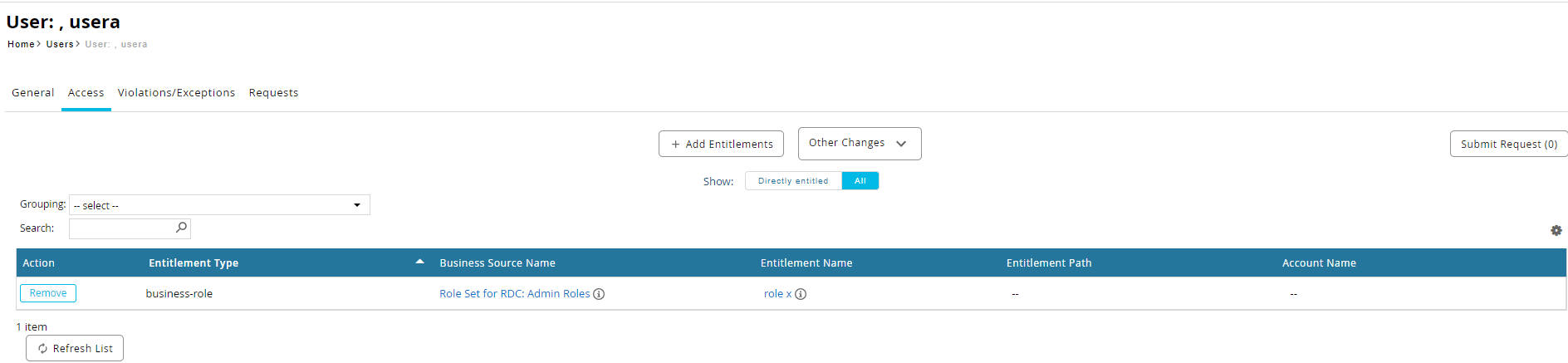Click the Add Entitlements button

[721, 145]
